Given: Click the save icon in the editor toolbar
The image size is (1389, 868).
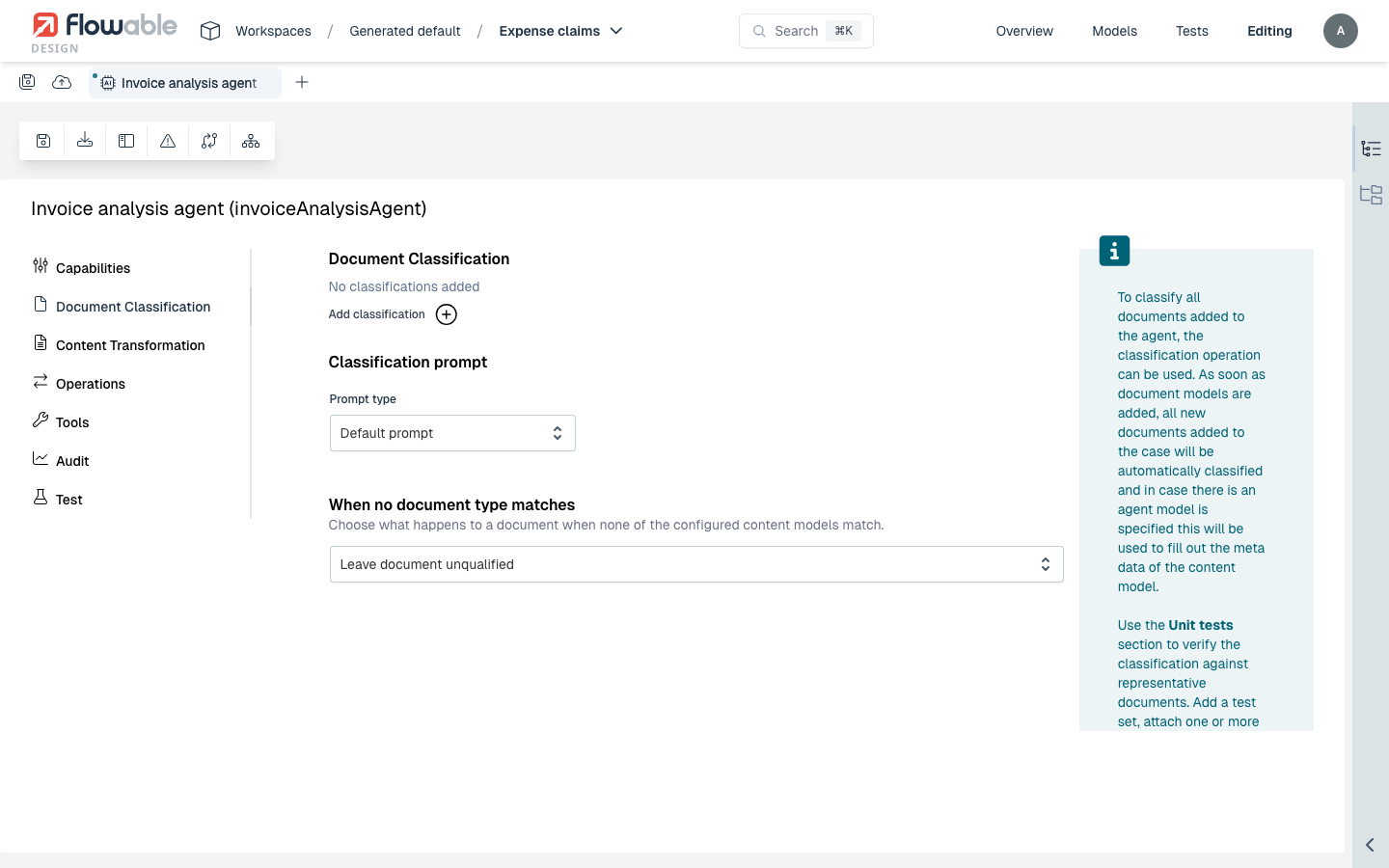Looking at the screenshot, I should click(x=43, y=141).
